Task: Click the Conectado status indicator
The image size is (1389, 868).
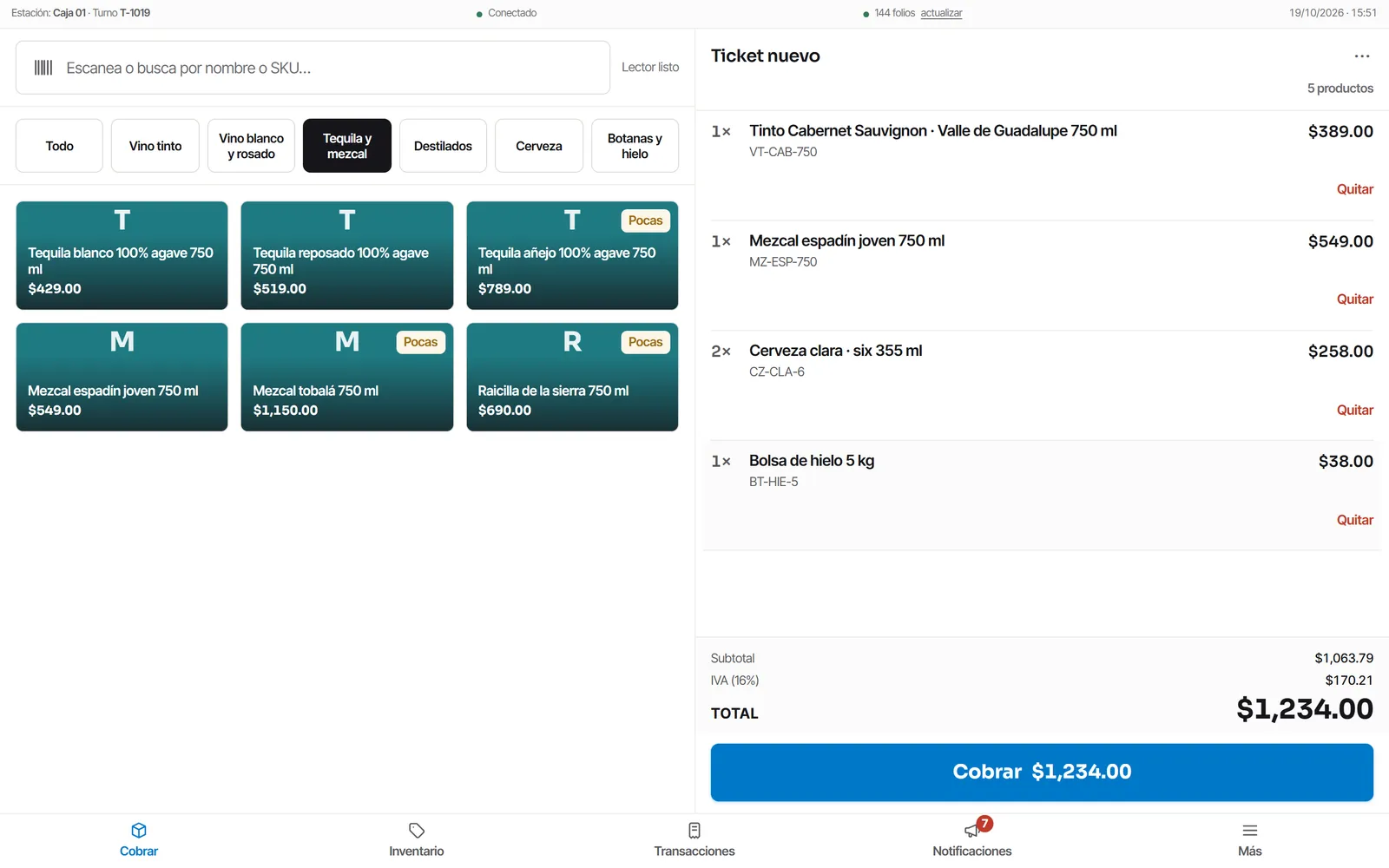Action: [507, 13]
